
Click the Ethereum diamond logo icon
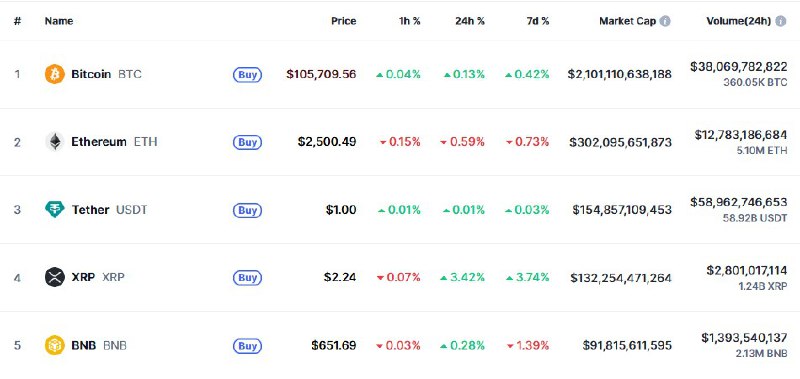(55, 142)
